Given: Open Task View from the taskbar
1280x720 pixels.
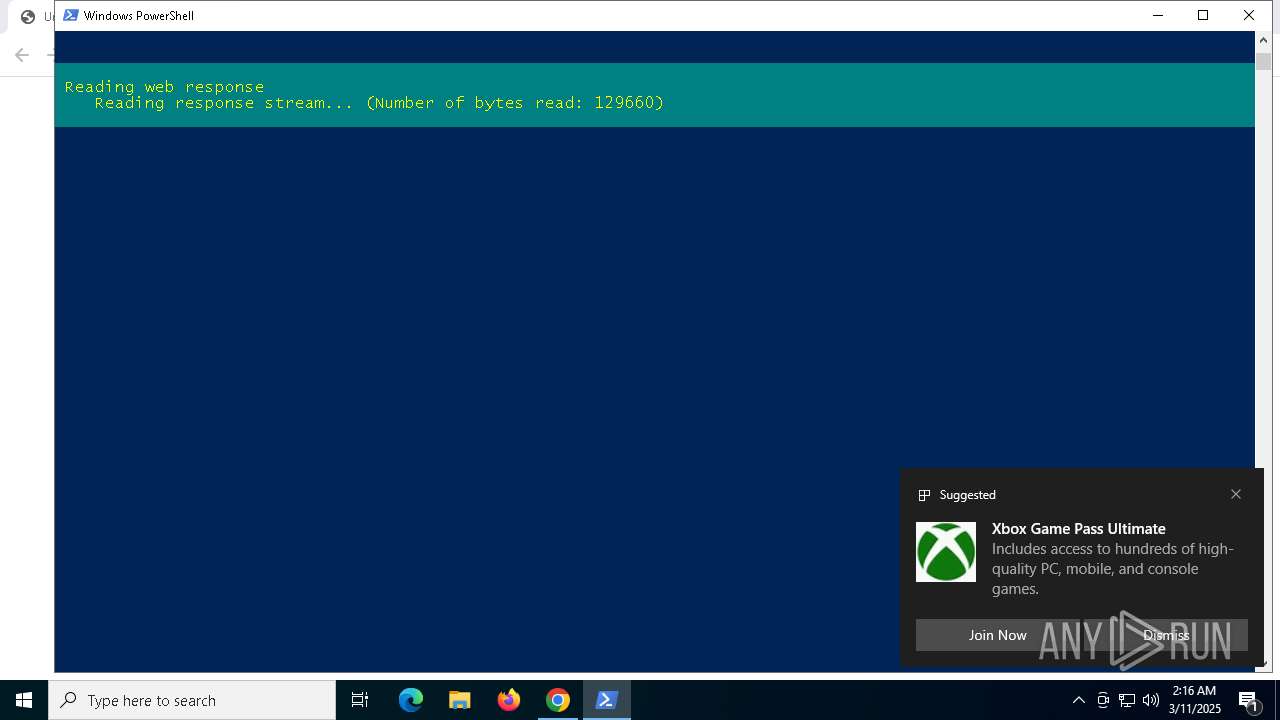Looking at the screenshot, I should 360,700.
